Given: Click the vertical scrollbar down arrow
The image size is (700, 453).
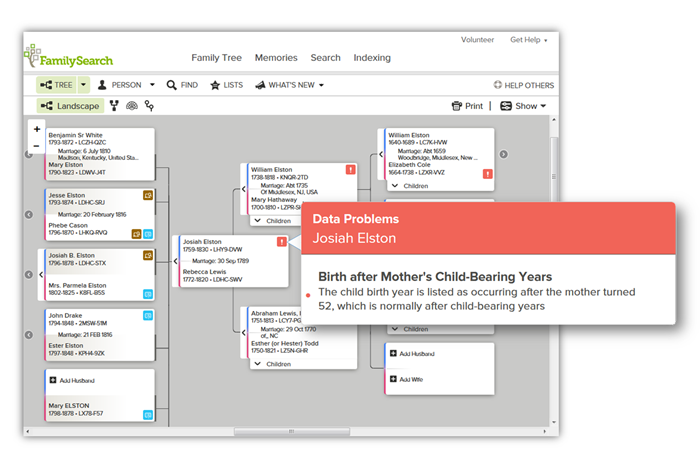Looking at the screenshot, I should [x=554, y=422].
